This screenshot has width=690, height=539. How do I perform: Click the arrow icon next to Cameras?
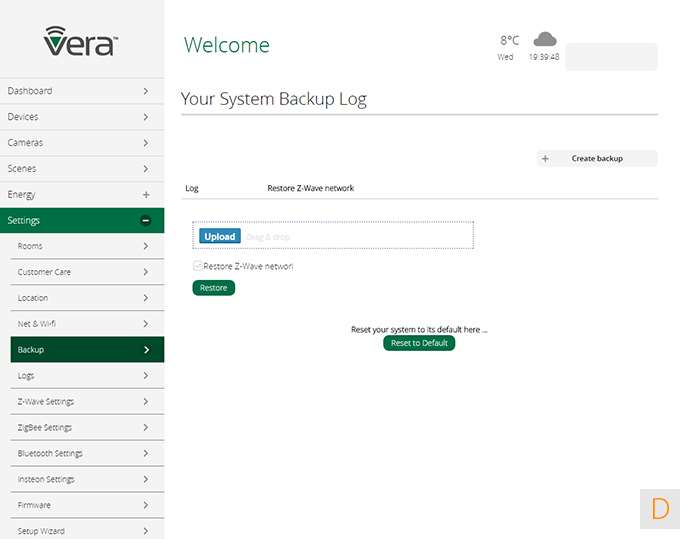click(x=146, y=143)
